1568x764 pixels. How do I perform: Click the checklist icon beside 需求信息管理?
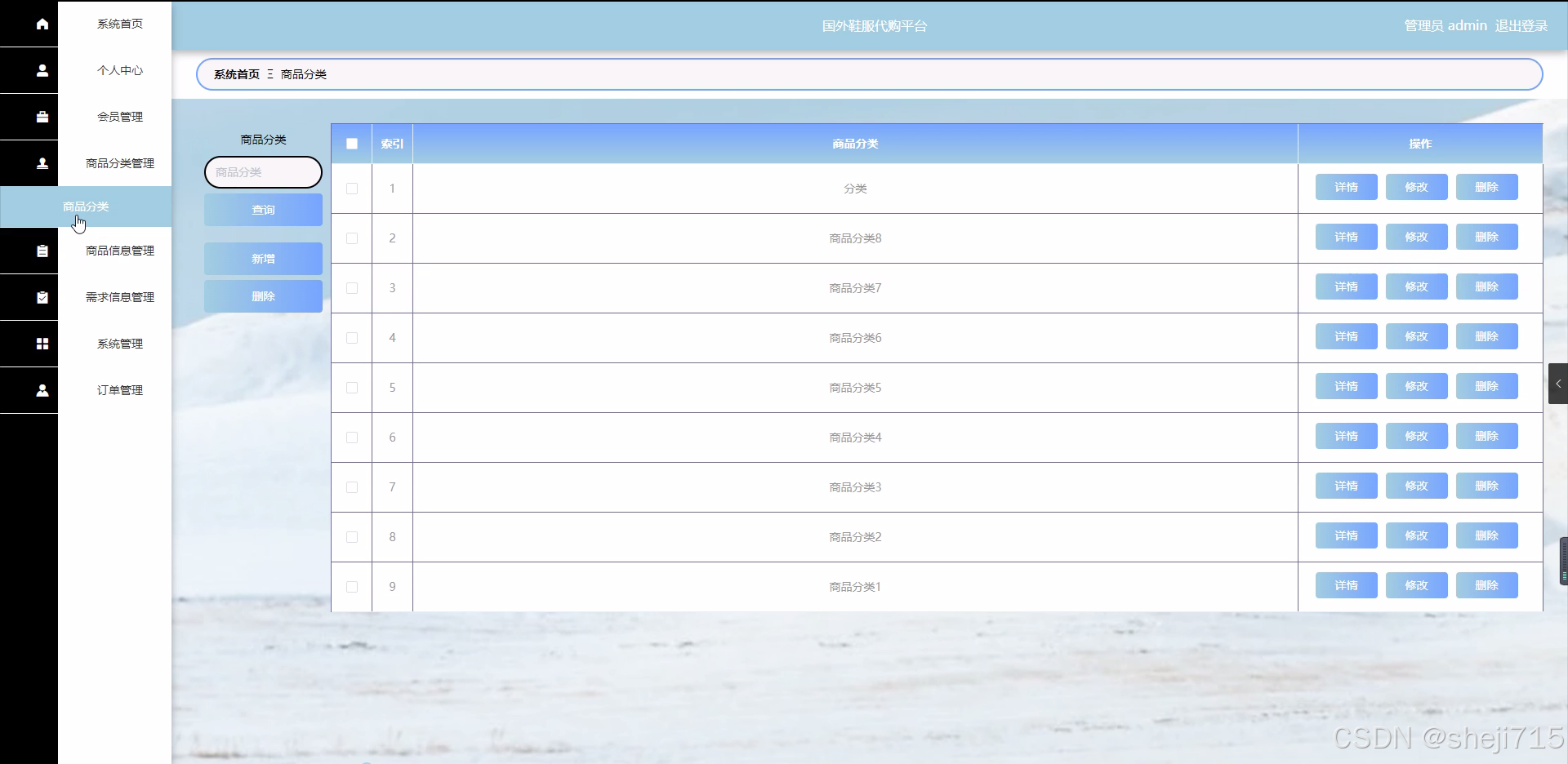coord(42,297)
